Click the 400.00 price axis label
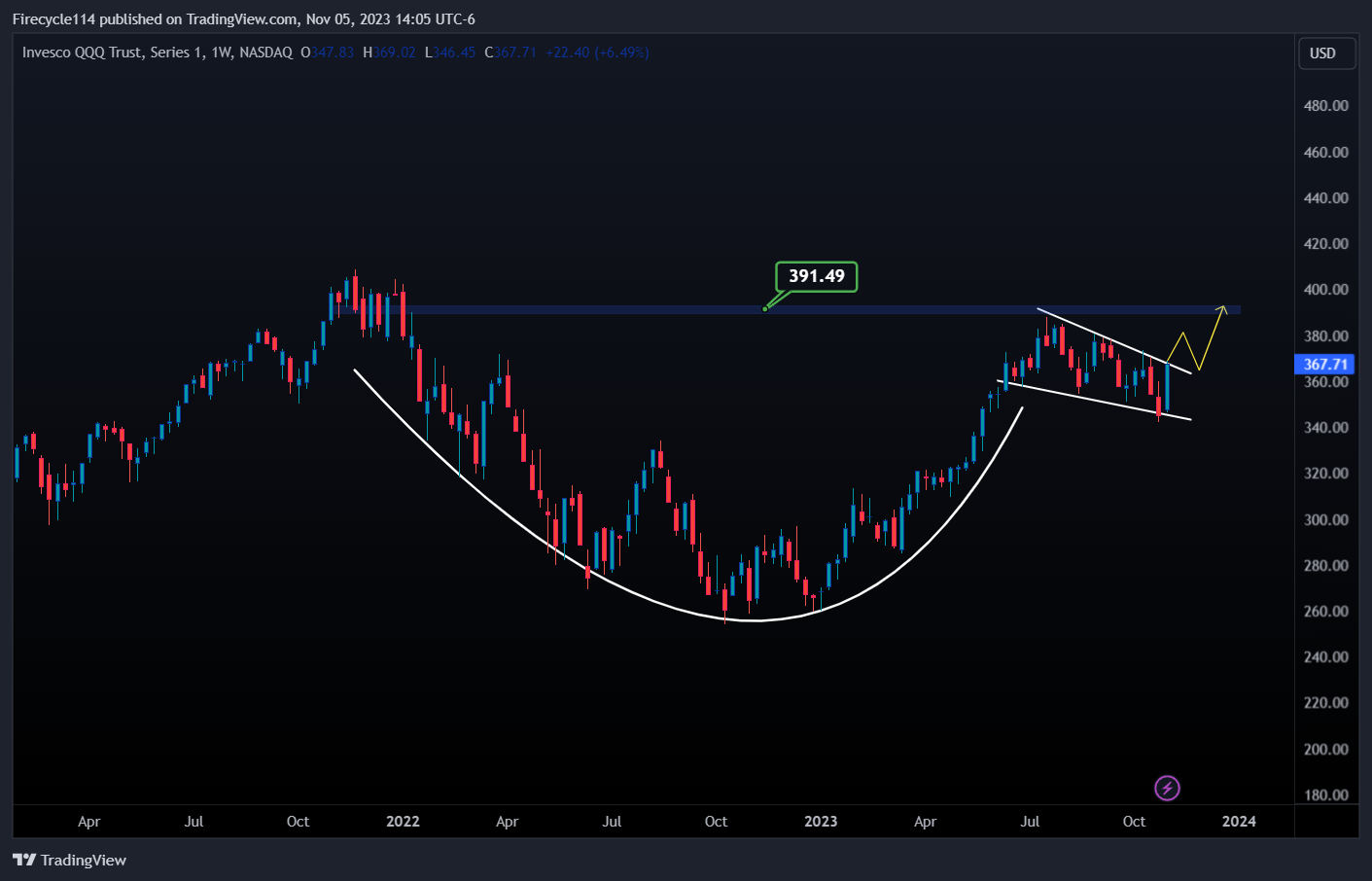 click(x=1325, y=289)
